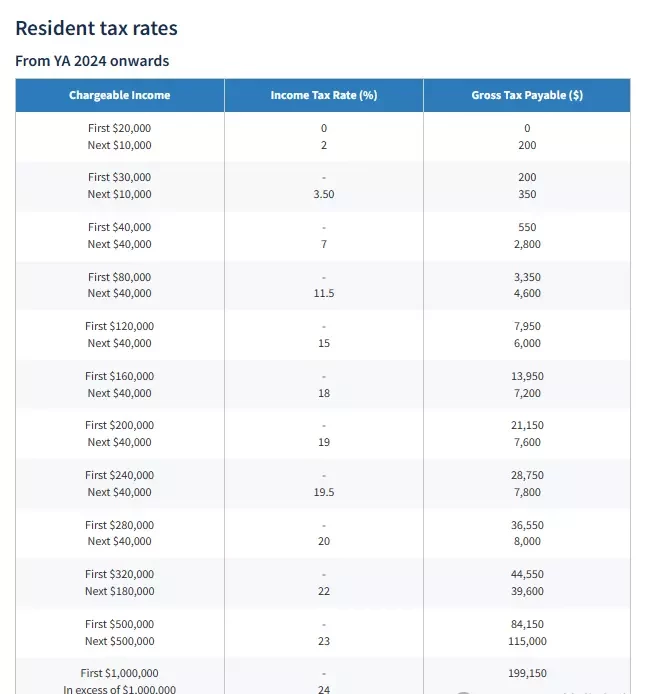This screenshot has height=694, width=657.
Task: Select the 115,000 tax payable amount
Action: click(527, 641)
